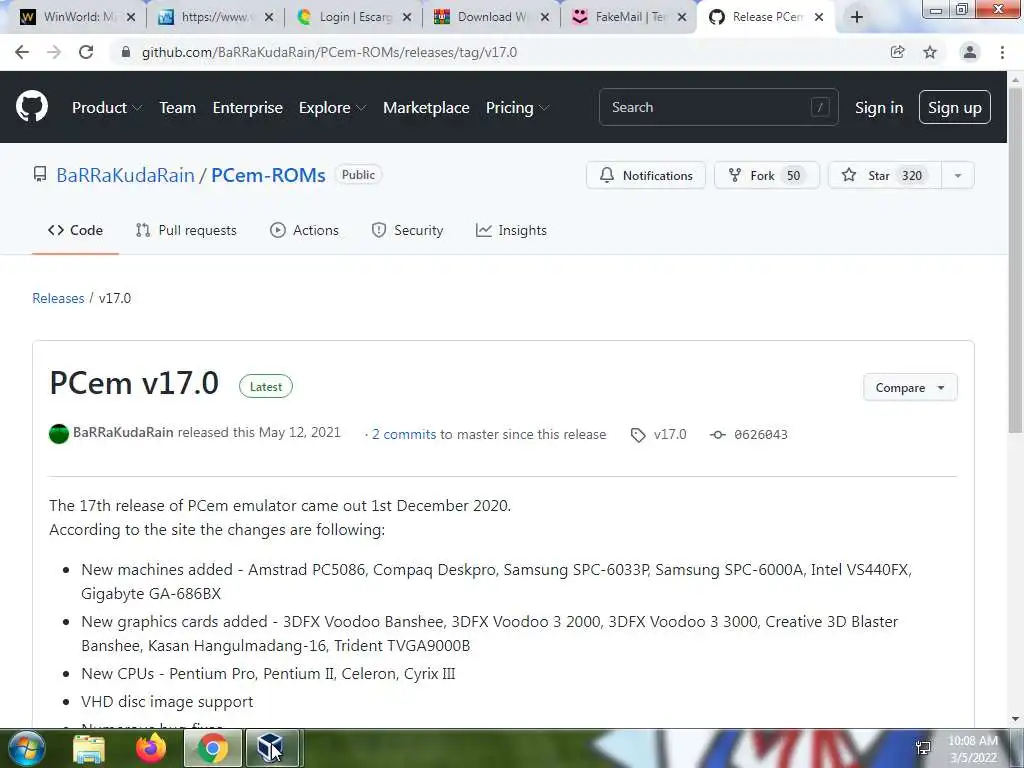
Task: Star the PCem-ROMs repository
Action: 885,175
